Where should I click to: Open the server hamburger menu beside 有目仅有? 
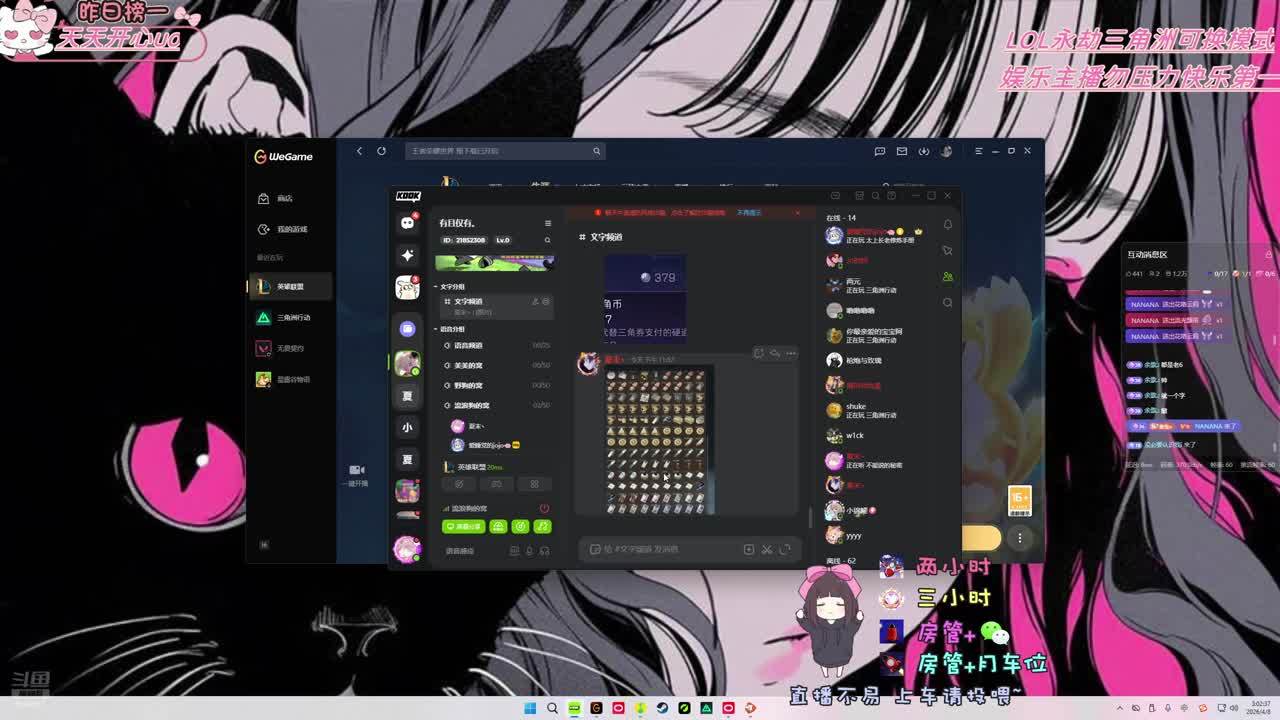point(547,223)
